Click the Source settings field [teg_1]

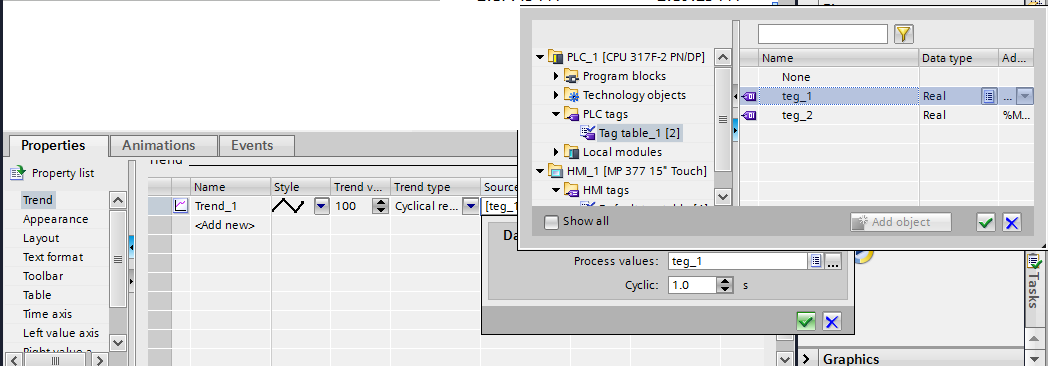500,206
